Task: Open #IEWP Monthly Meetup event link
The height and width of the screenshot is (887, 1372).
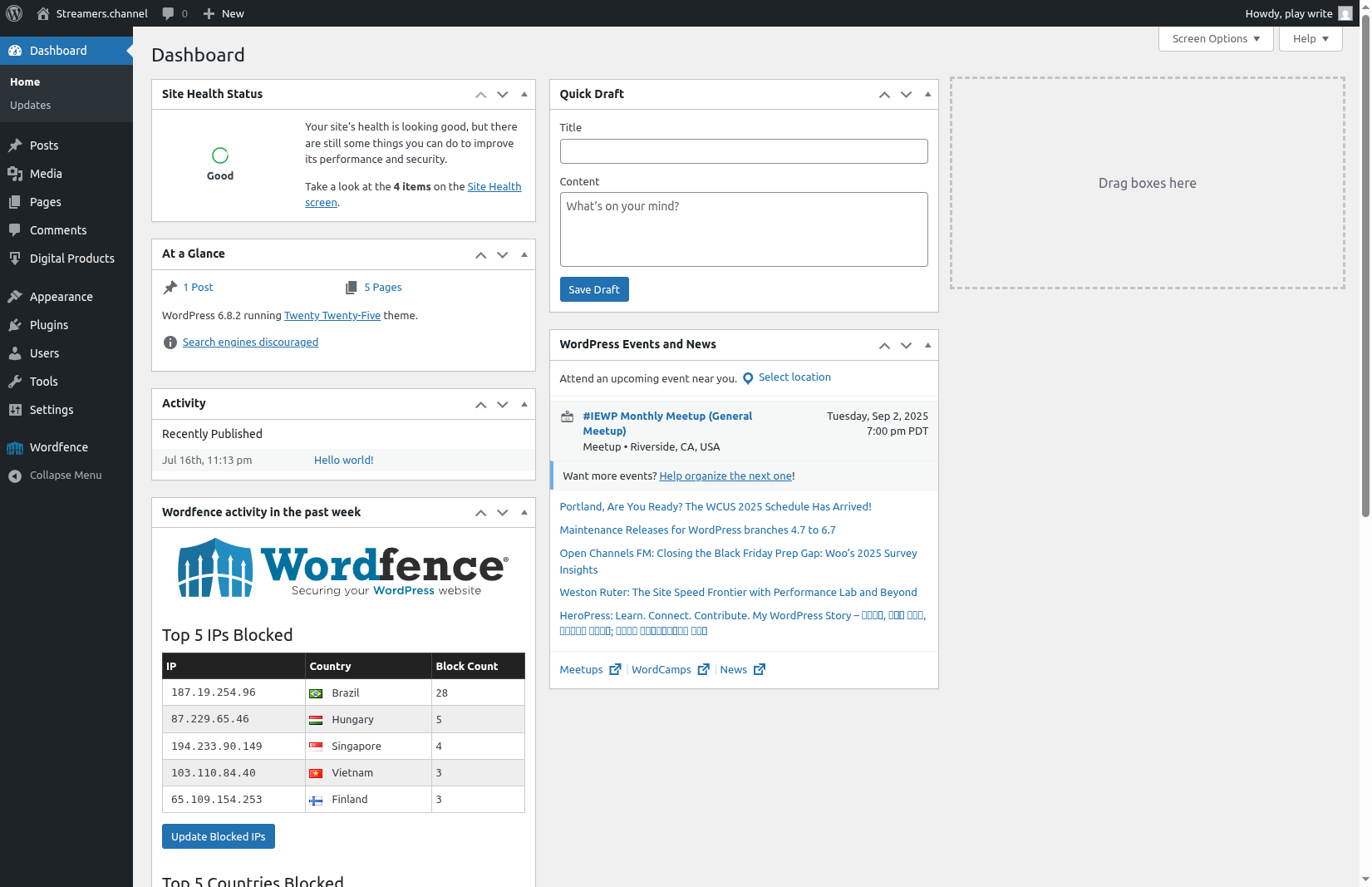Action: [667, 423]
